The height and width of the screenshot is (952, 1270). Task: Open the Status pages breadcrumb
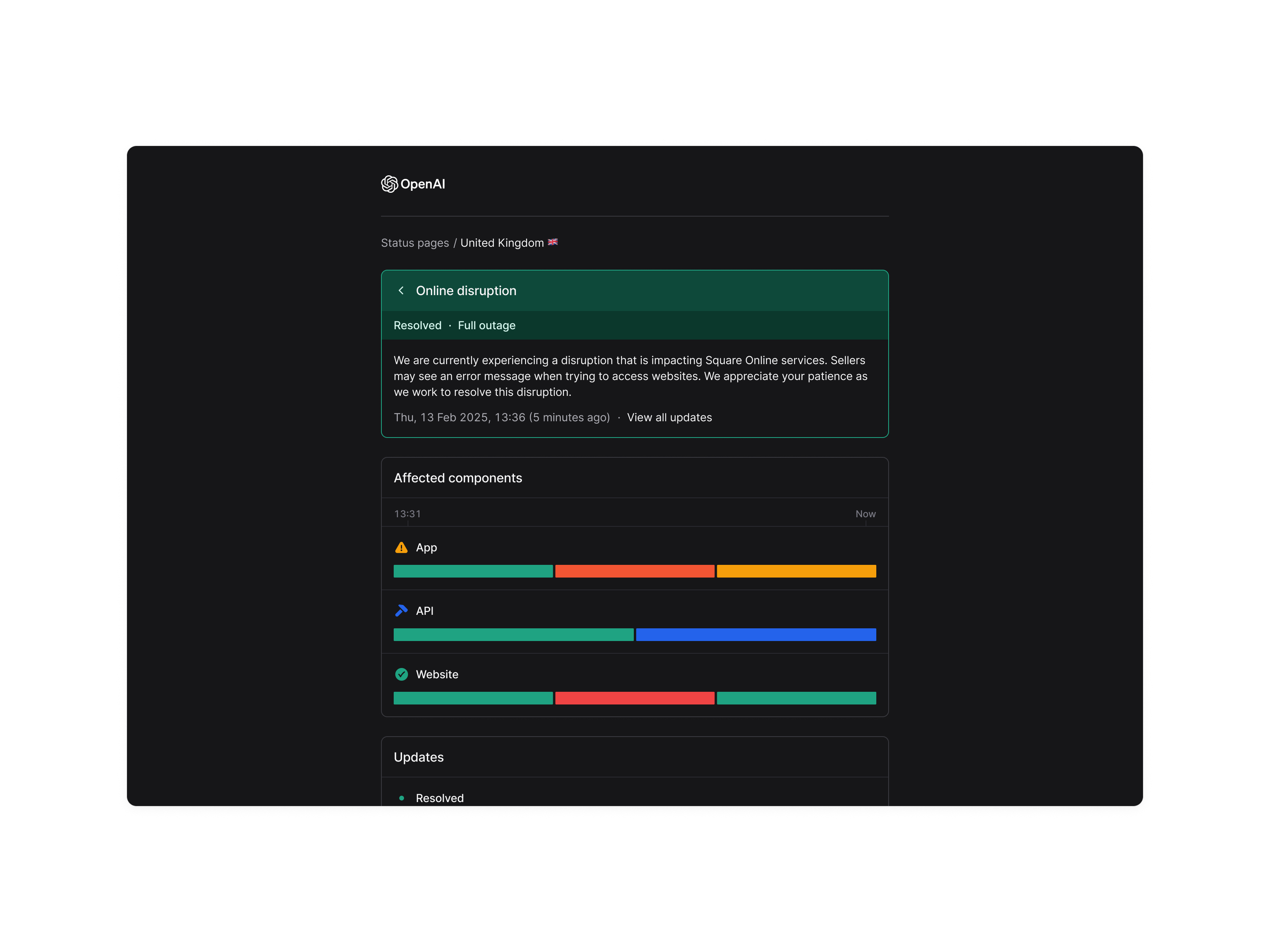(415, 242)
